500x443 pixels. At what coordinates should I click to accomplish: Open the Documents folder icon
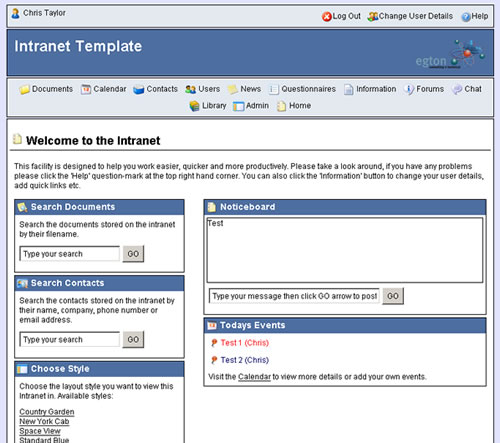click(24, 89)
